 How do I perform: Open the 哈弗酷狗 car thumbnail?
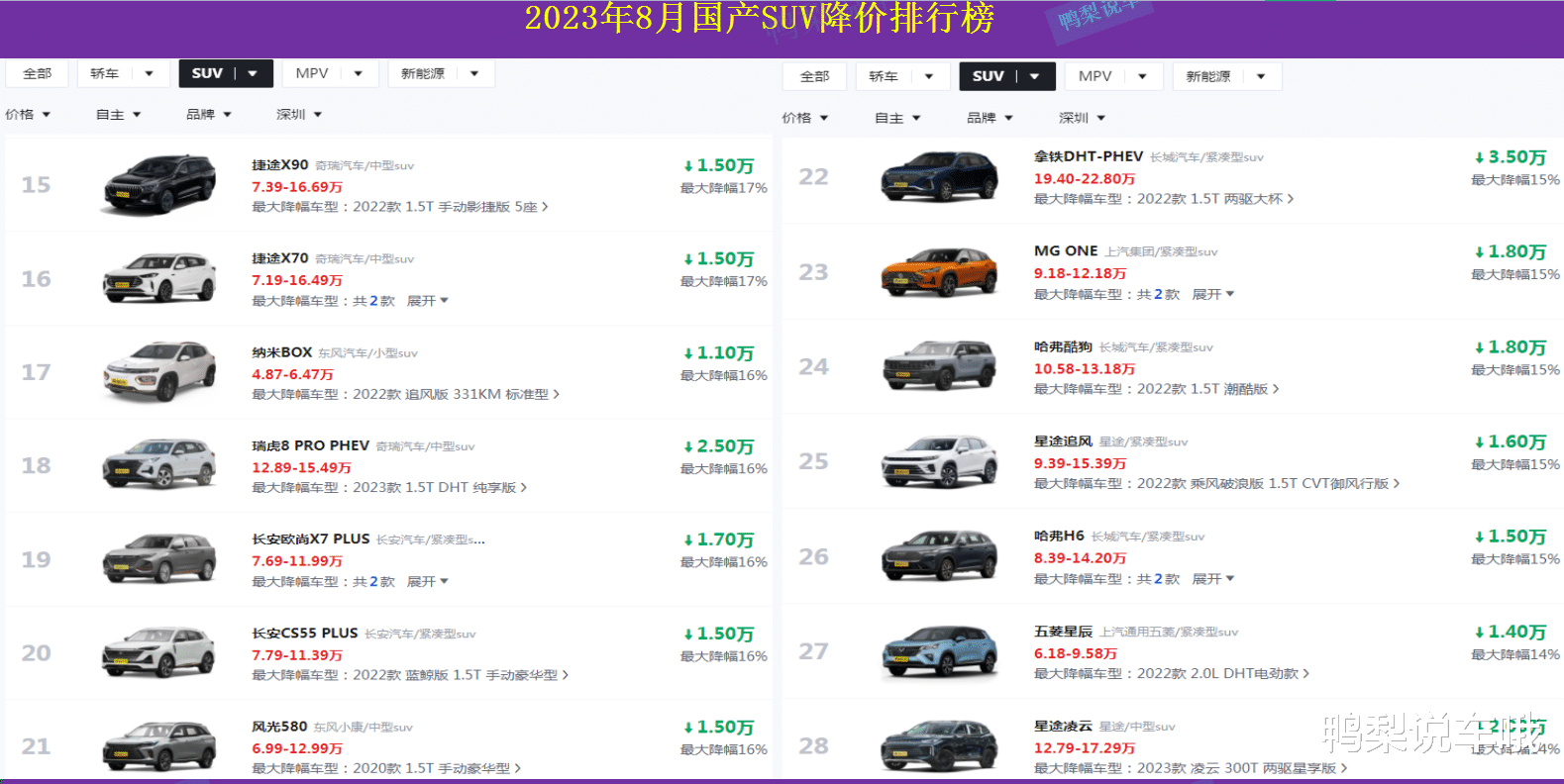[939, 365]
